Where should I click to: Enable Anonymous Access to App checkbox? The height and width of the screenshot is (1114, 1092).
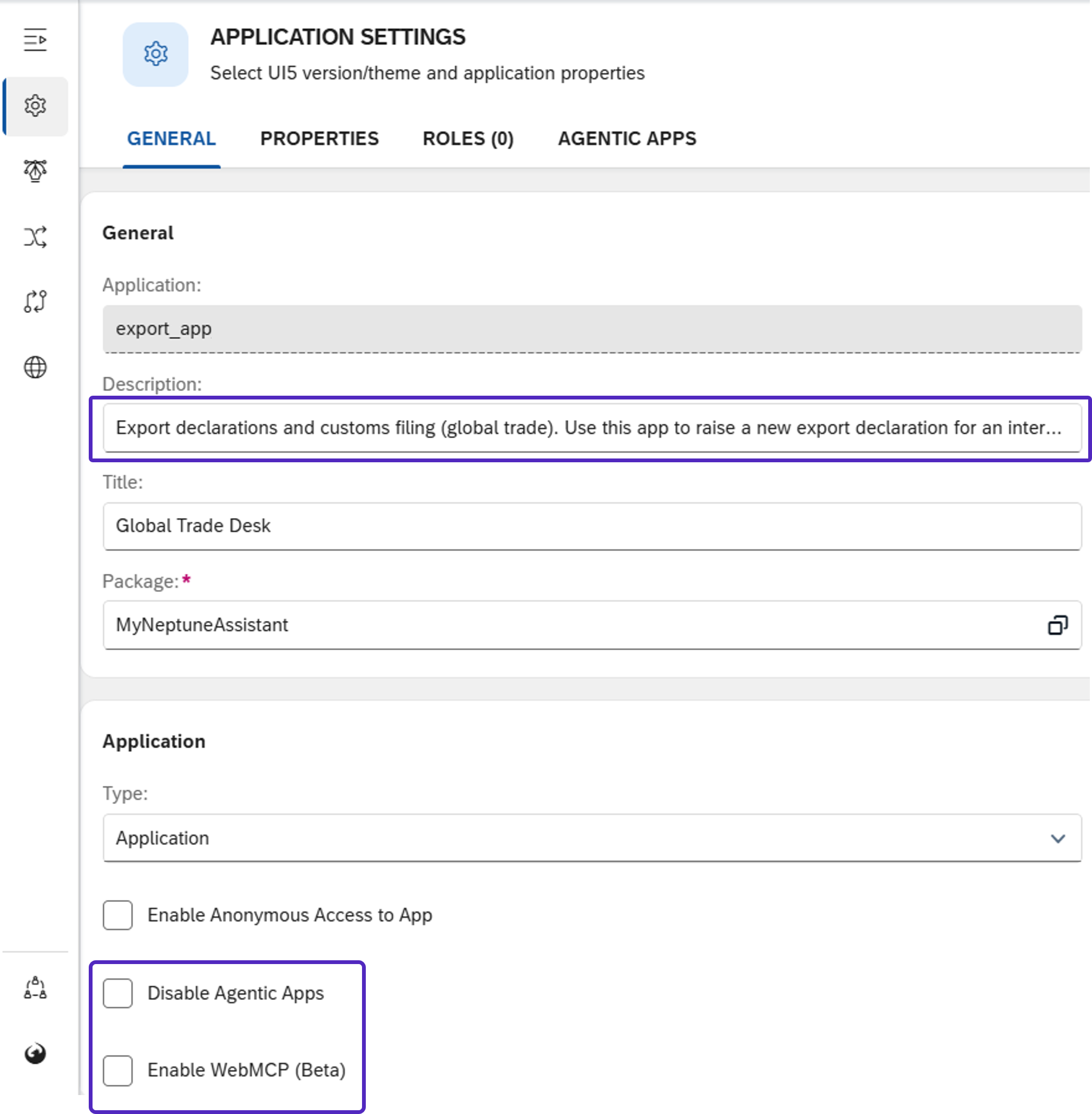pos(117,914)
